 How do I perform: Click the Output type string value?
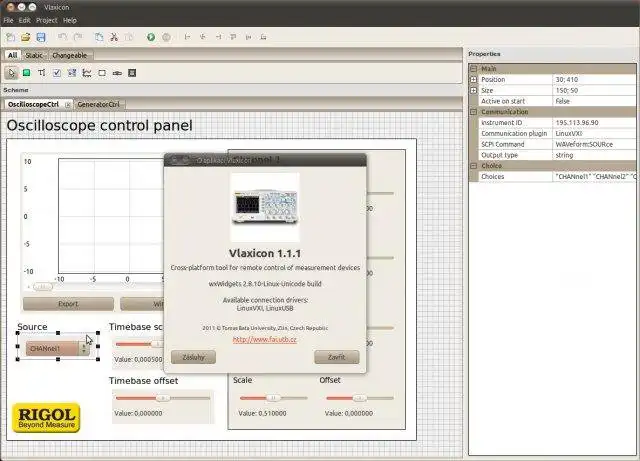click(594, 155)
